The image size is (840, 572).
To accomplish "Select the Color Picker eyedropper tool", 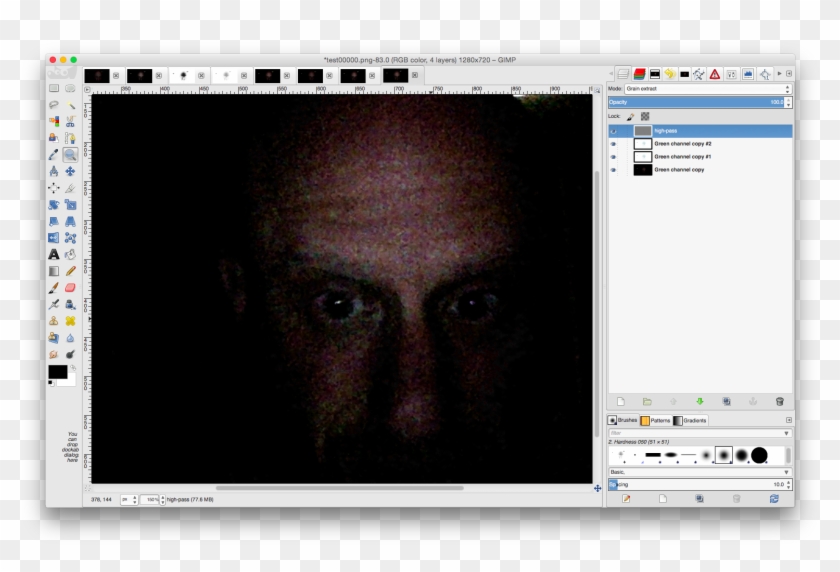I will tap(54, 155).
